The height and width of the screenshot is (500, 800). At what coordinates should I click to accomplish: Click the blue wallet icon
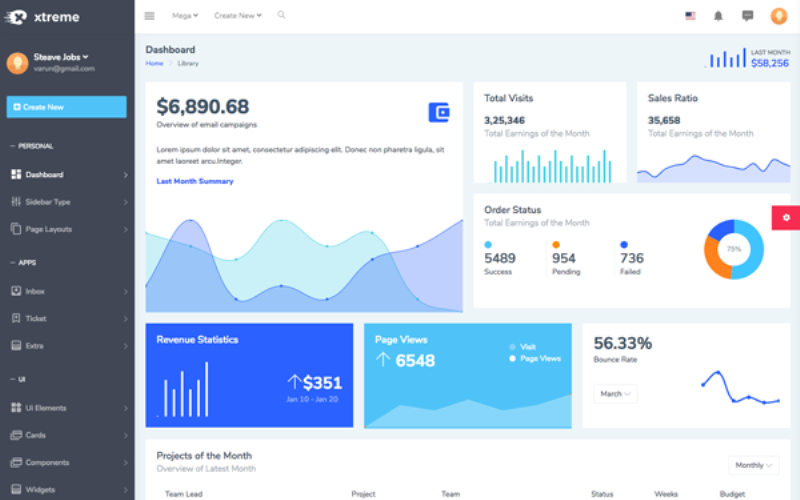438,112
